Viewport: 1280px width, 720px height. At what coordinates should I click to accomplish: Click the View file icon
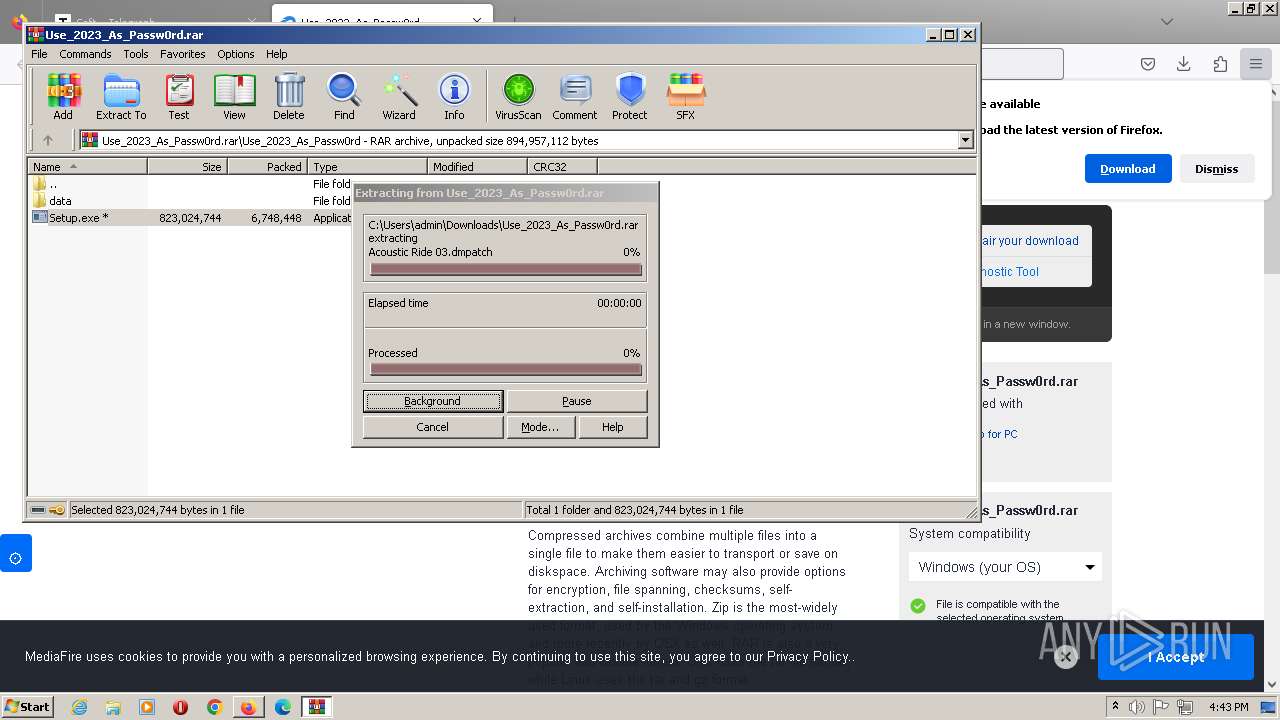(x=234, y=97)
